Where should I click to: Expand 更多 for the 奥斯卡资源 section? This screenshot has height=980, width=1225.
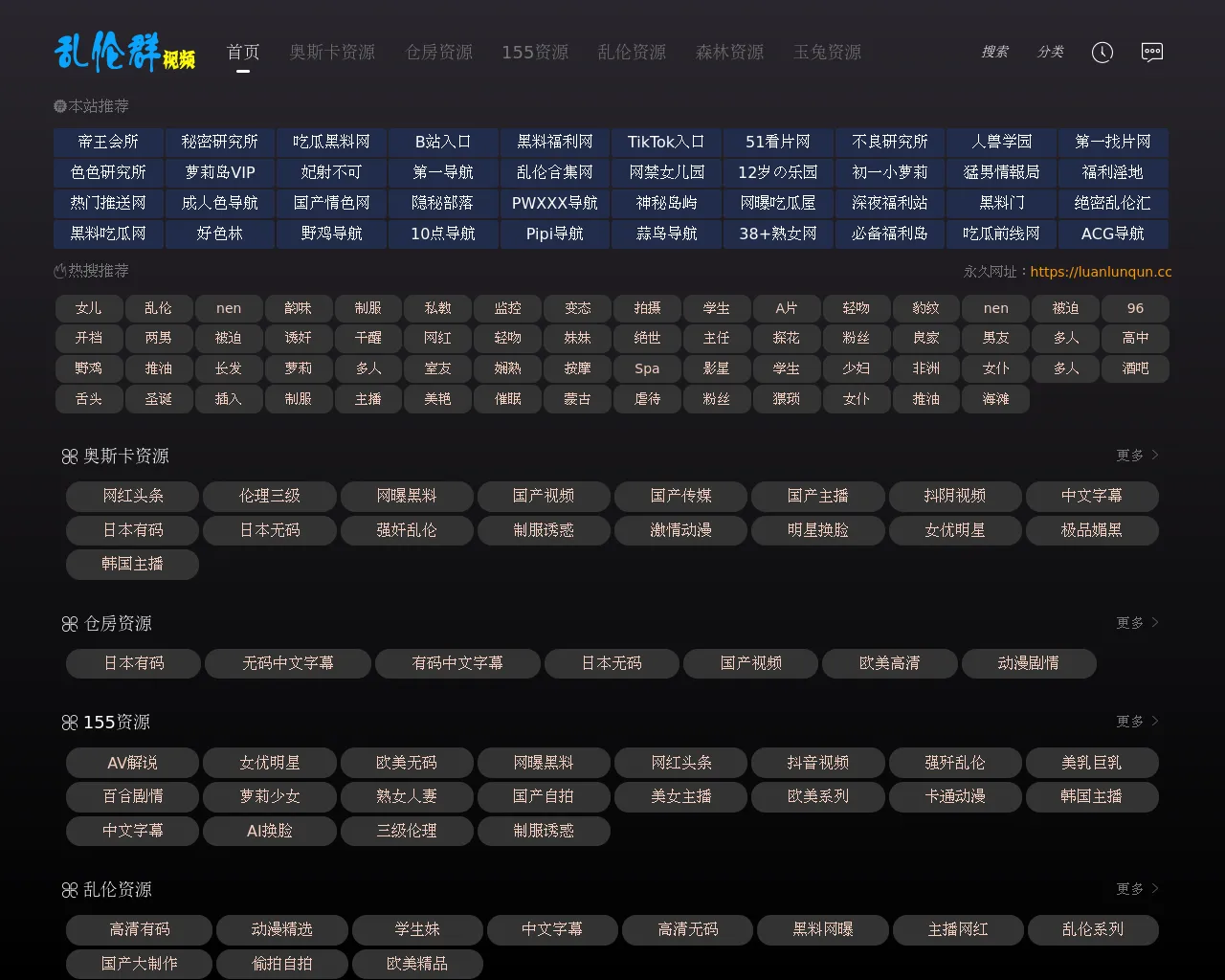pyautogui.click(x=1137, y=456)
